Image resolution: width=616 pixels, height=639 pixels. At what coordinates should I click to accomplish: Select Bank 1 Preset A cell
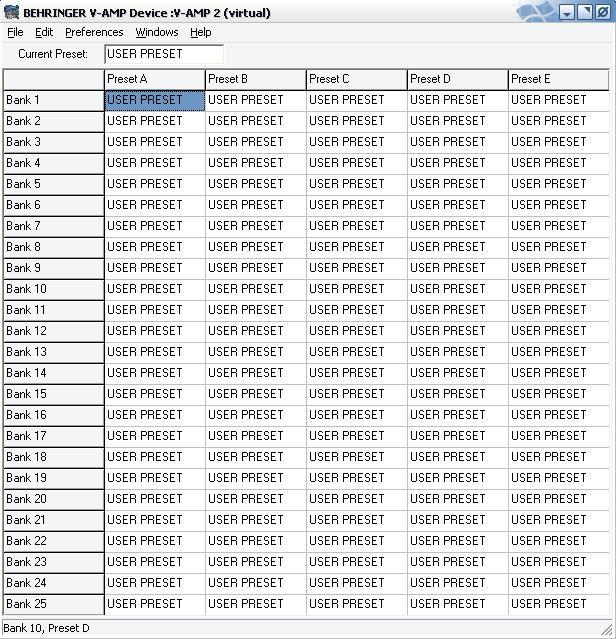[155, 100]
